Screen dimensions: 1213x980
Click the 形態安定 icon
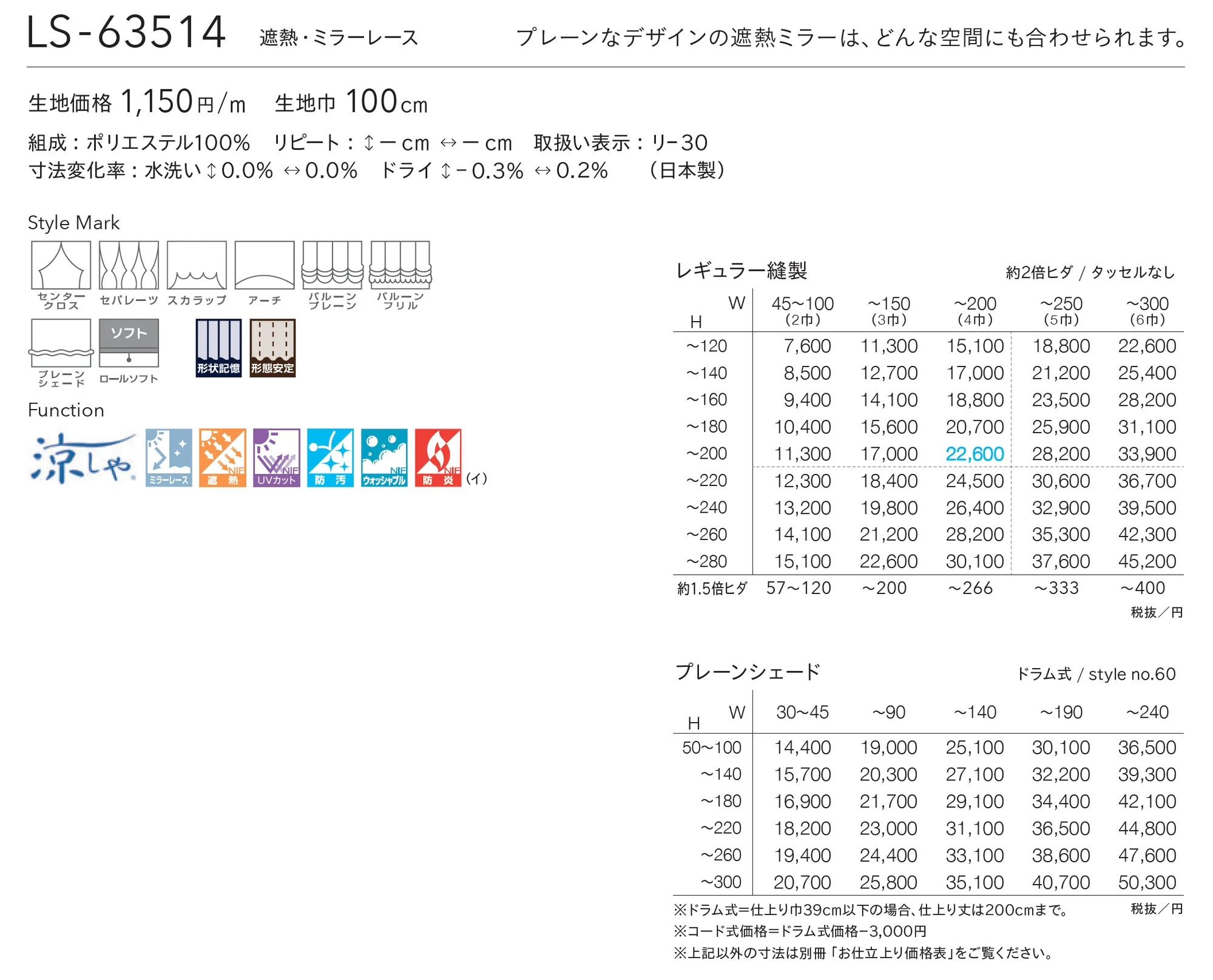click(272, 348)
